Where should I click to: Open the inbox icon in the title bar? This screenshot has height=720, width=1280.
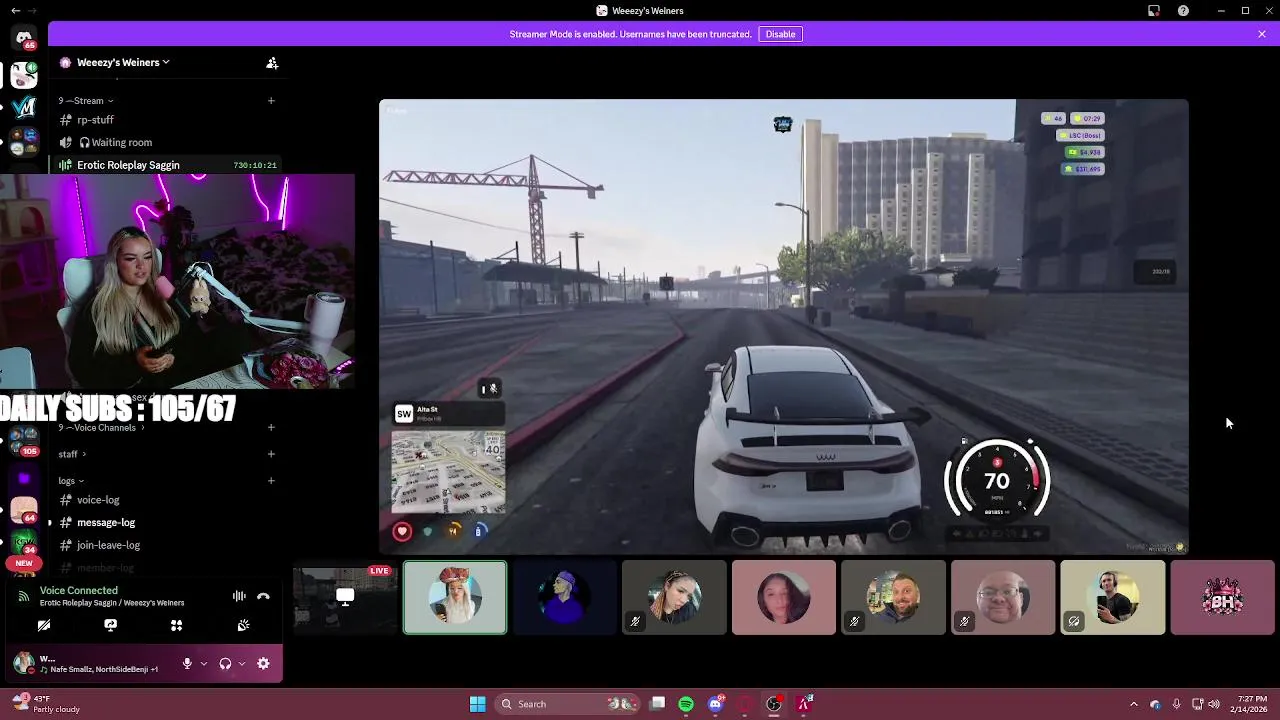coord(1154,10)
